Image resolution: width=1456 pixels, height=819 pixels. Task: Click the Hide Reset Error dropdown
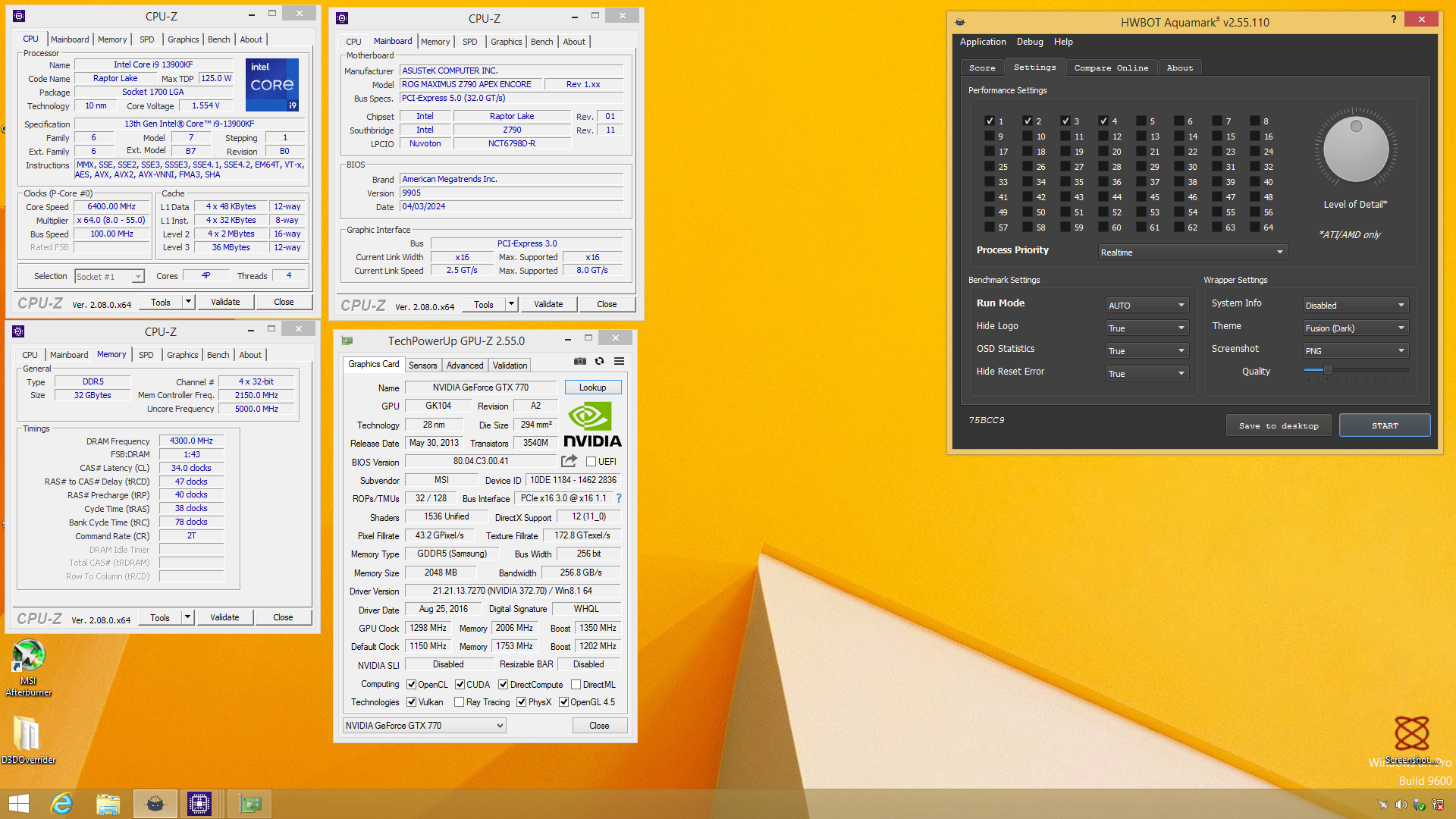1147,373
